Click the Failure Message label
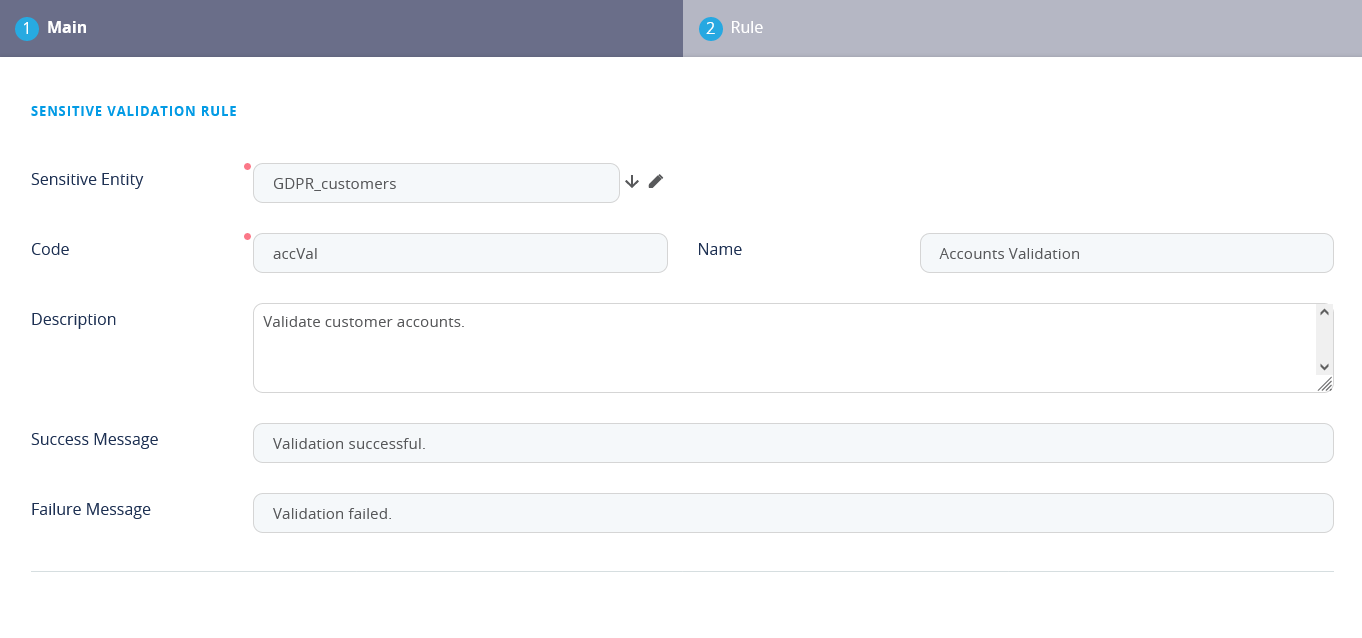The width and height of the screenshot is (1362, 638). [90, 509]
